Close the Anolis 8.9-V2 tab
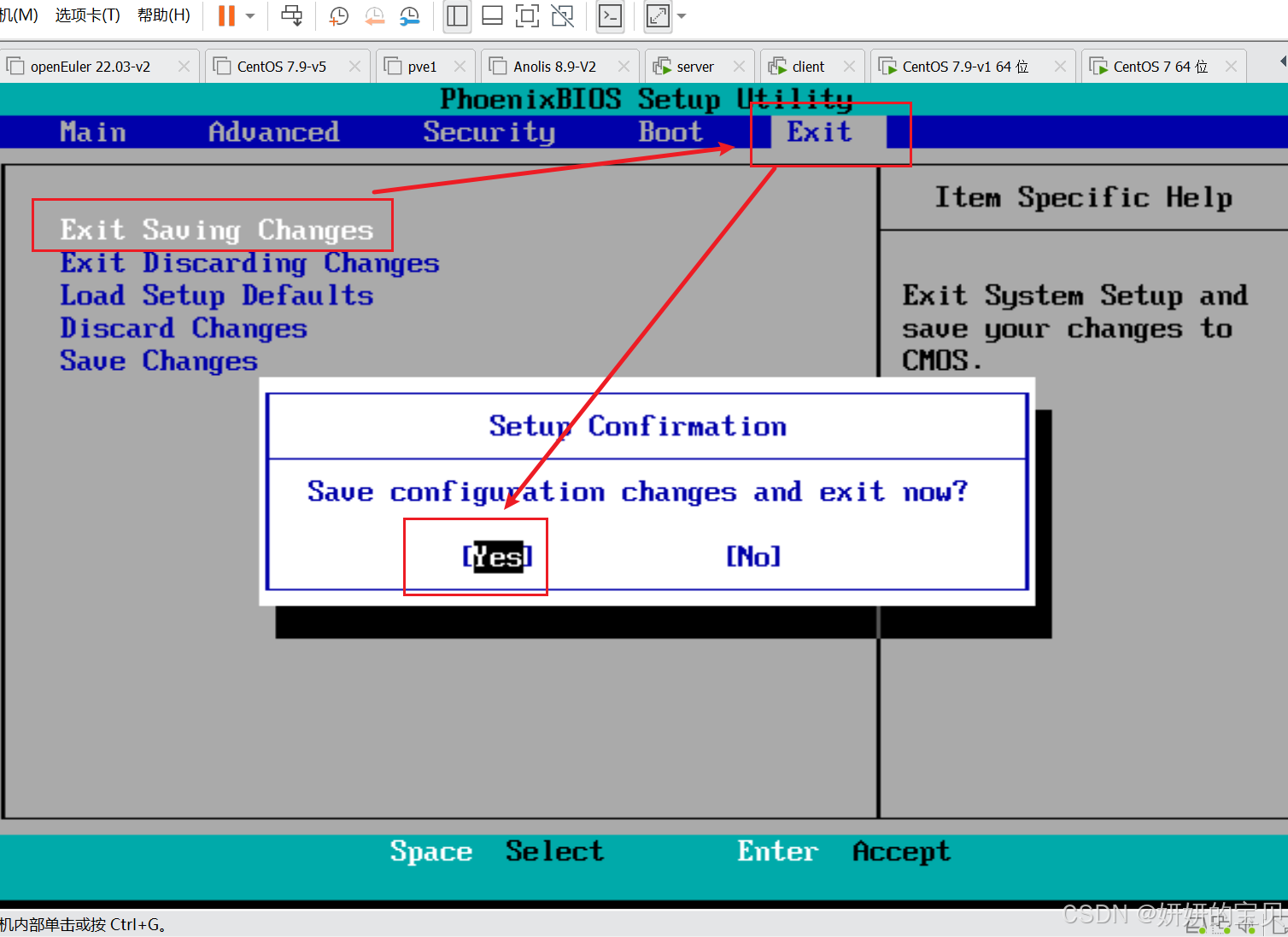Viewport: 1288px width, 937px height. [x=624, y=66]
